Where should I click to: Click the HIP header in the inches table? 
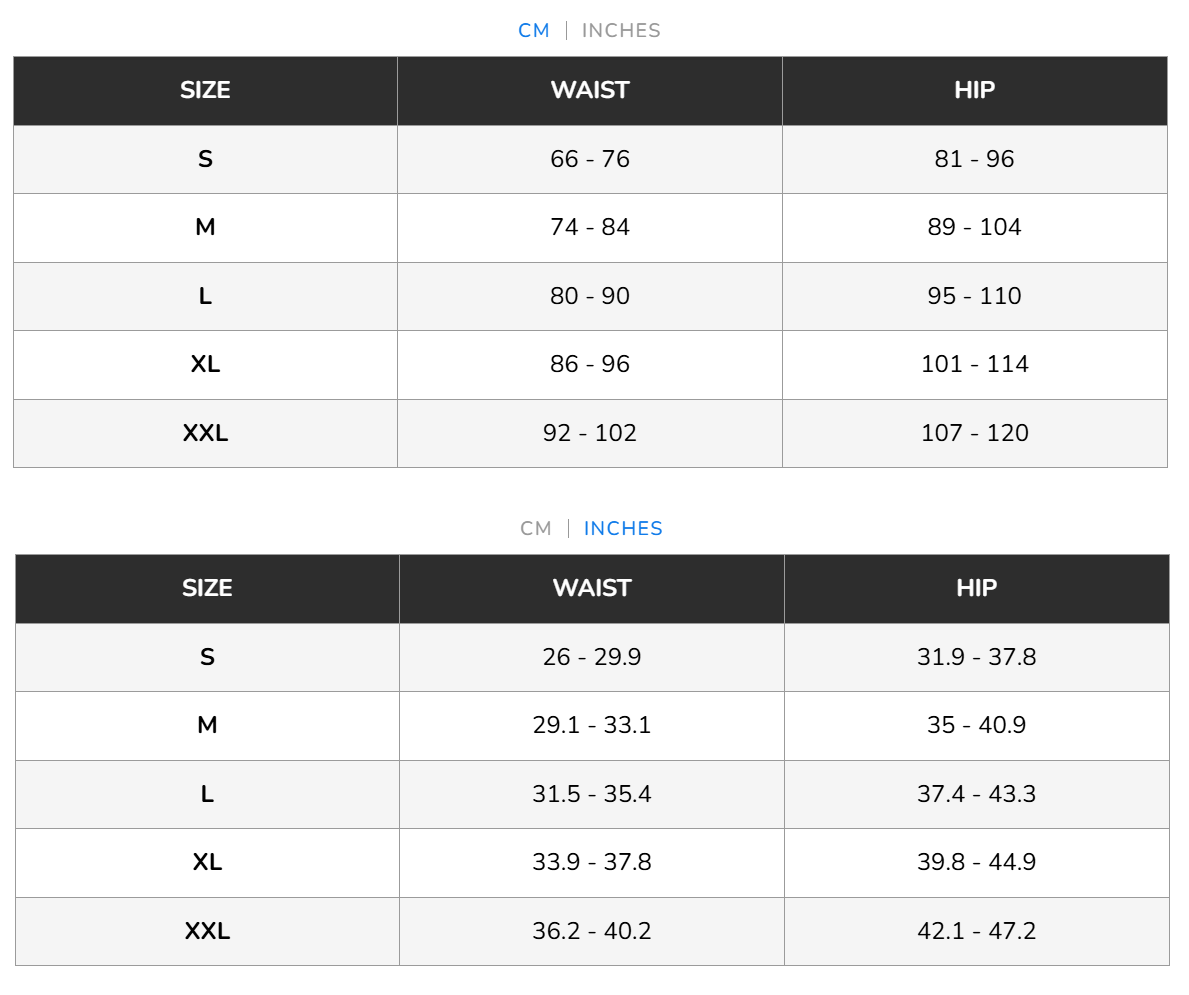(976, 589)
